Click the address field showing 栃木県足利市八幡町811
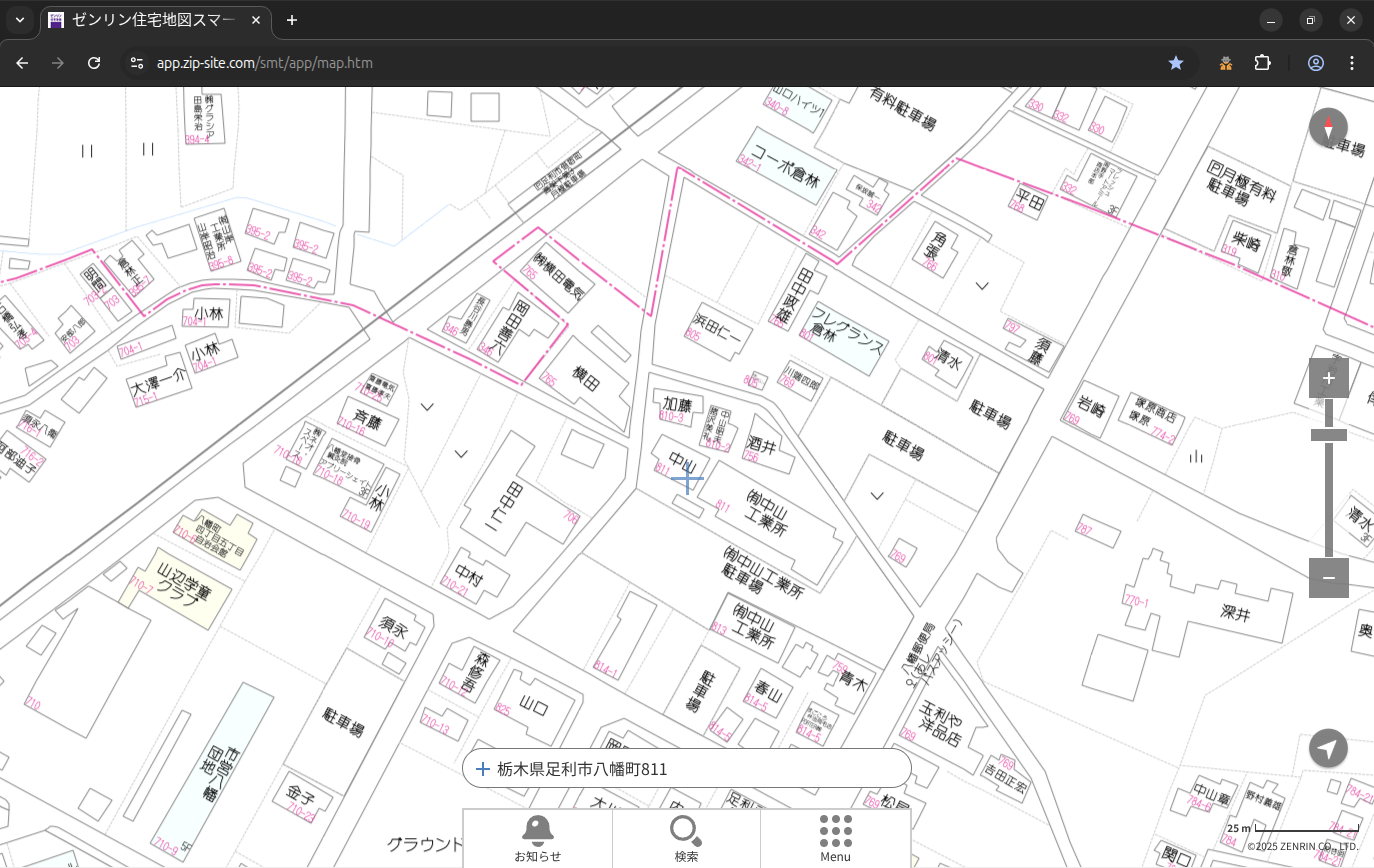1374x868 pixels. (x=690, y=769)
